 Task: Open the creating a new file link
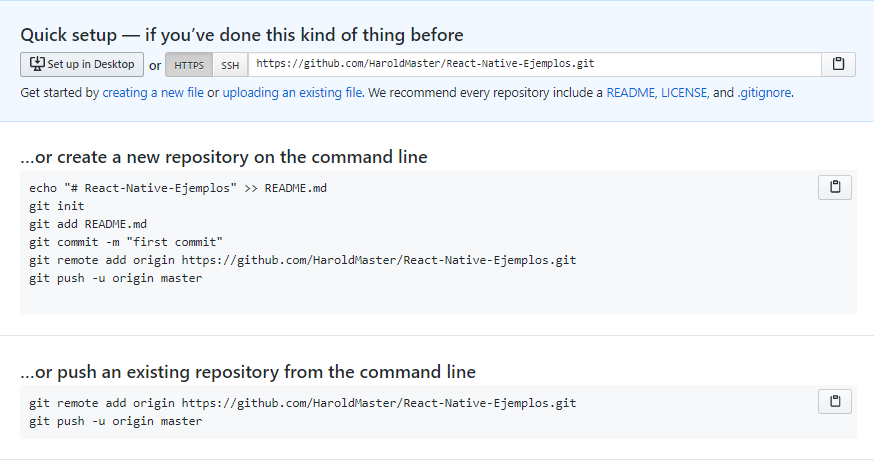(x=153, y=93)
